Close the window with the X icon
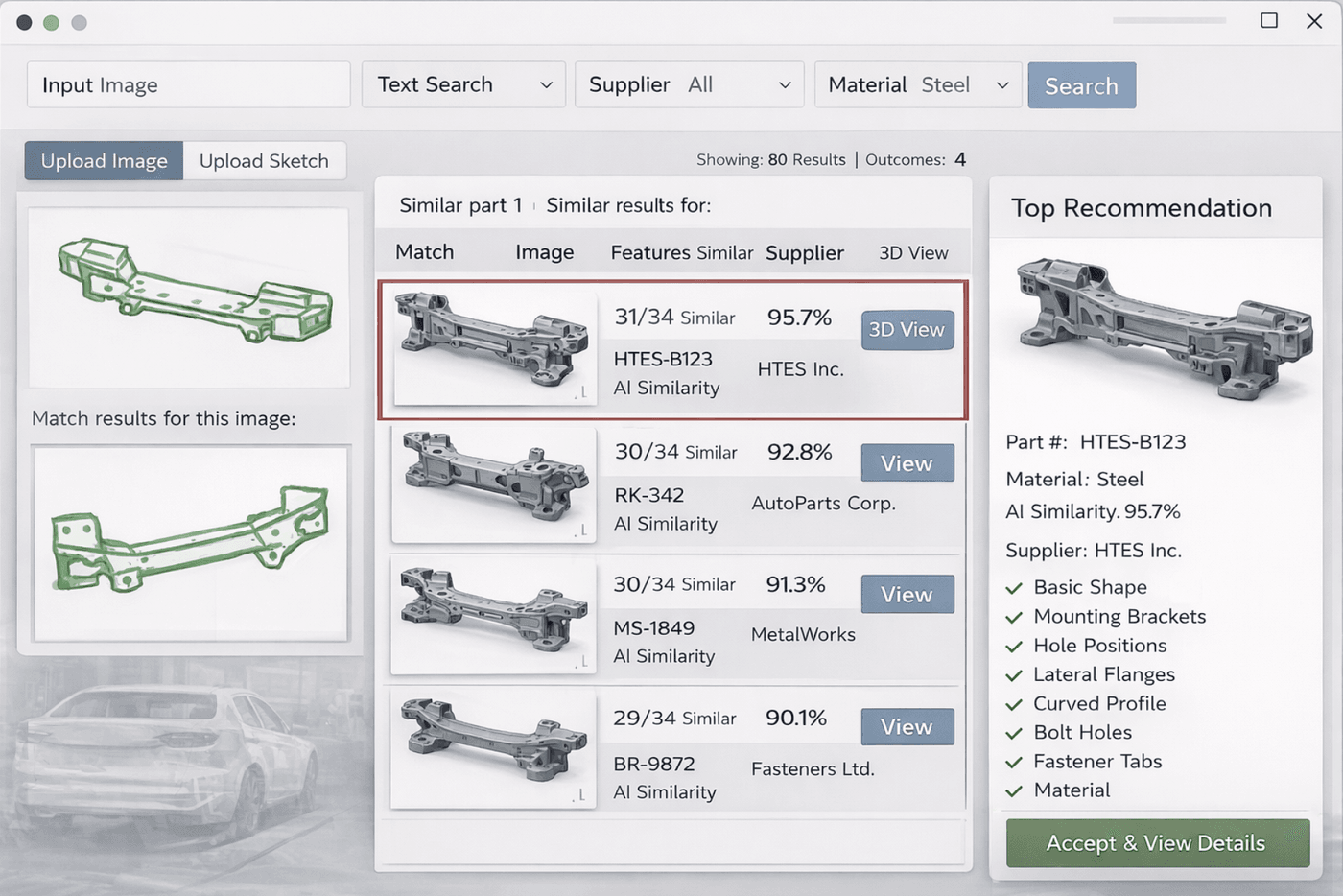 click(1314, 20)
